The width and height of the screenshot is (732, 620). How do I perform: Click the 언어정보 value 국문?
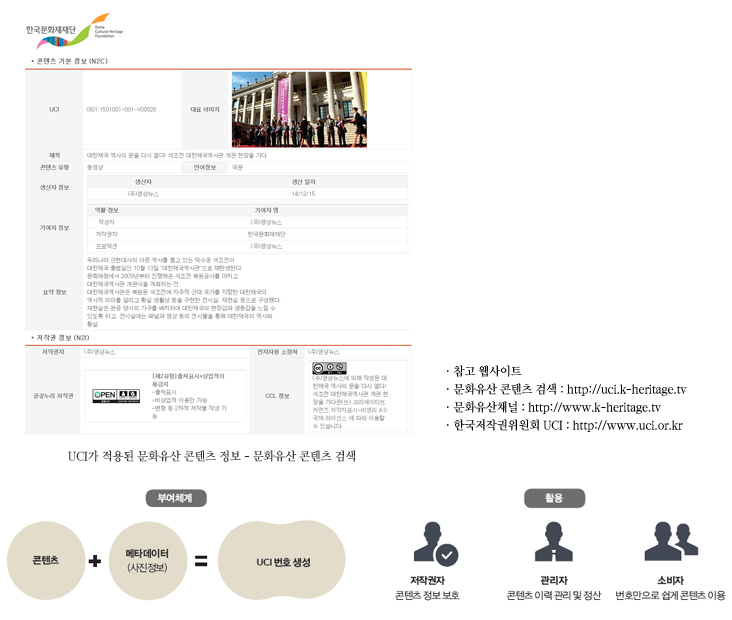pos(238,168)
